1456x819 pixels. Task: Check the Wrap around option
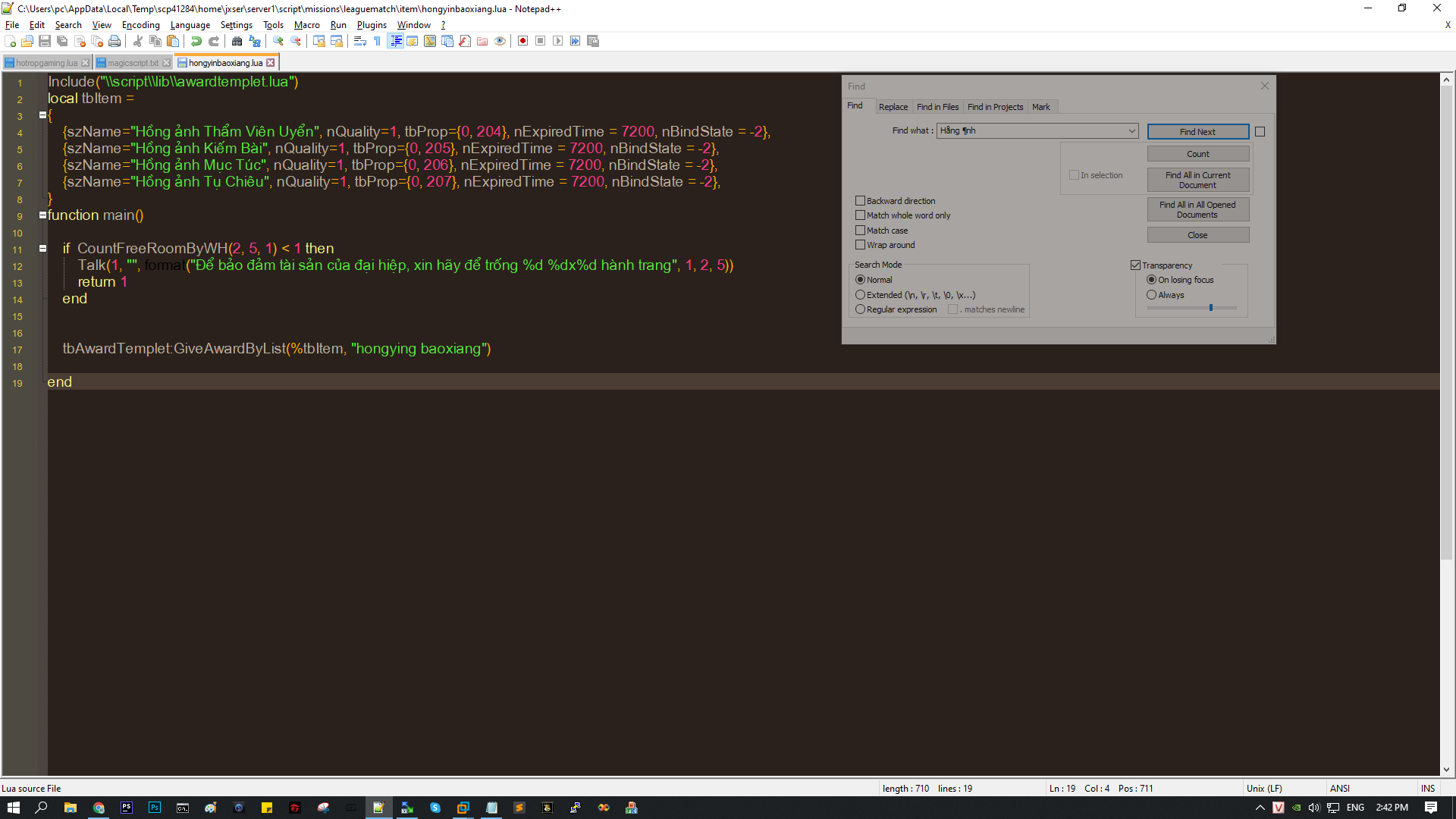861,244
